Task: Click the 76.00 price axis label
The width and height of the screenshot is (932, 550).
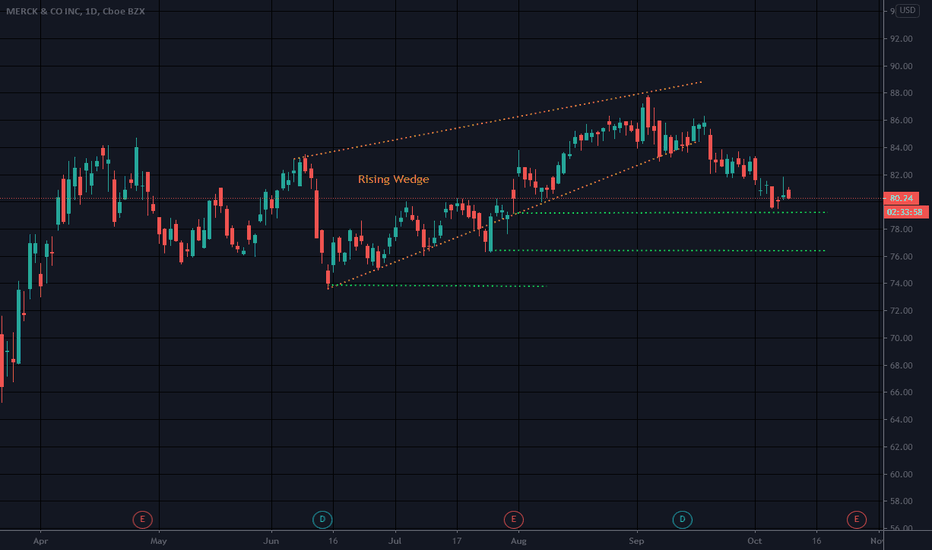Action: pyautogui.click(x=900, y=256)
